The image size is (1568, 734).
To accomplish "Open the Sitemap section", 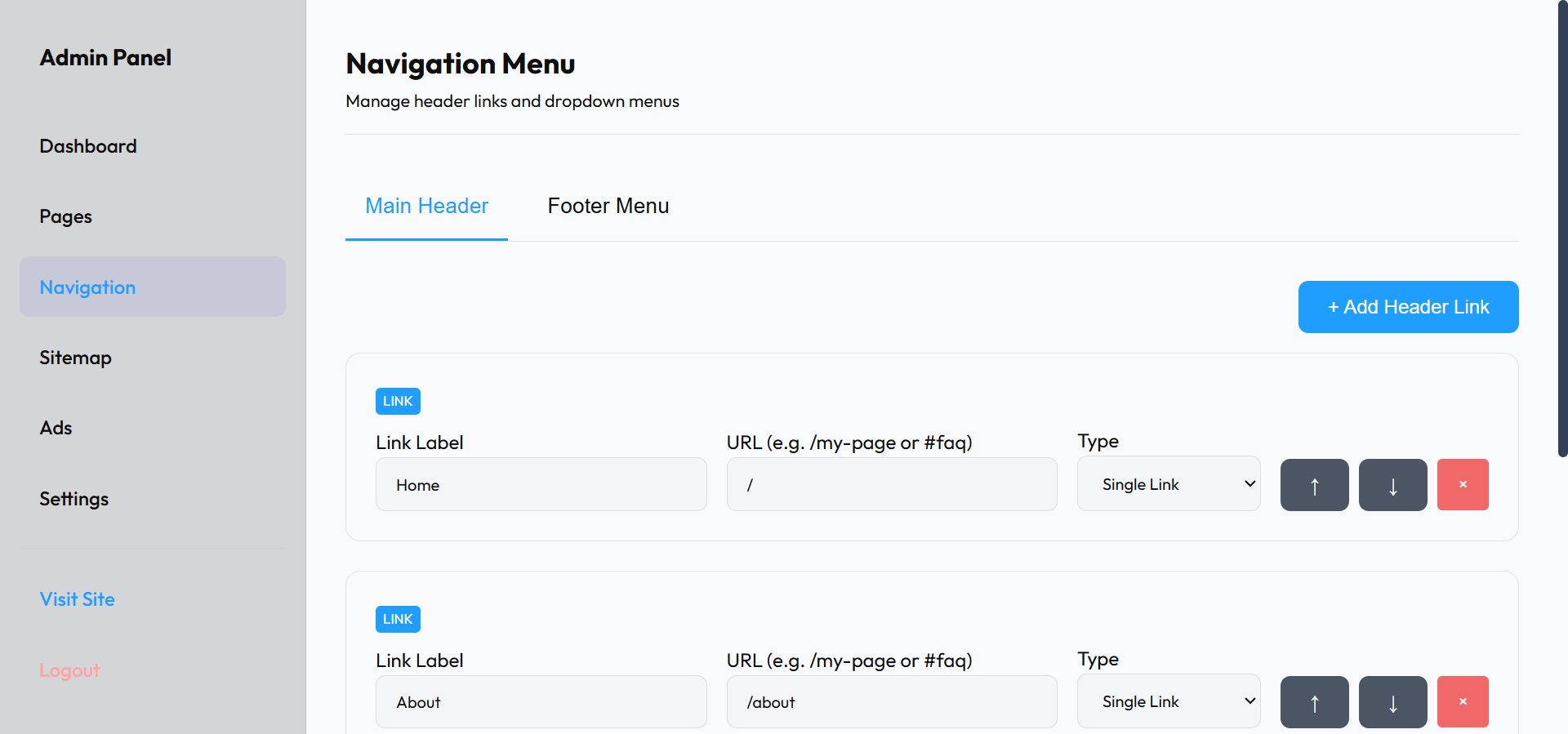I will [75, 358].
